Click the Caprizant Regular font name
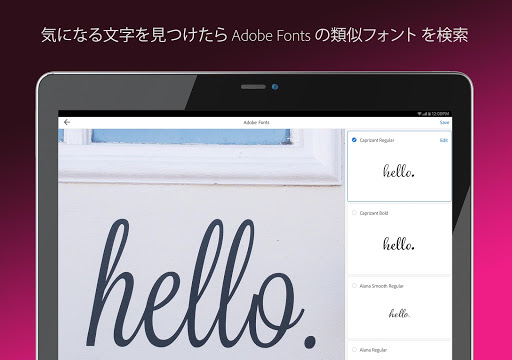Image resolution: width=512 pixels, height=360 pixels. pos(377,140)
